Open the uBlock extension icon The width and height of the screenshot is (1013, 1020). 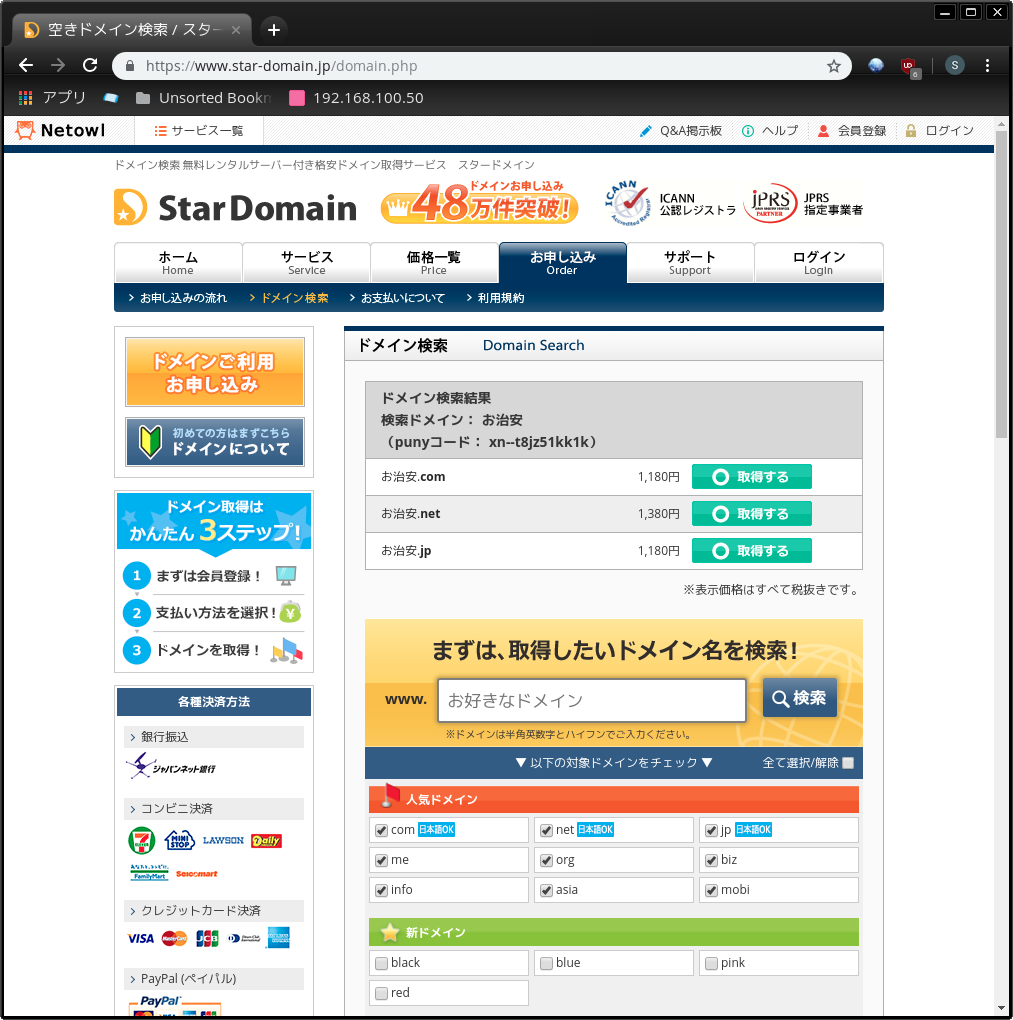tap(910, 66)
